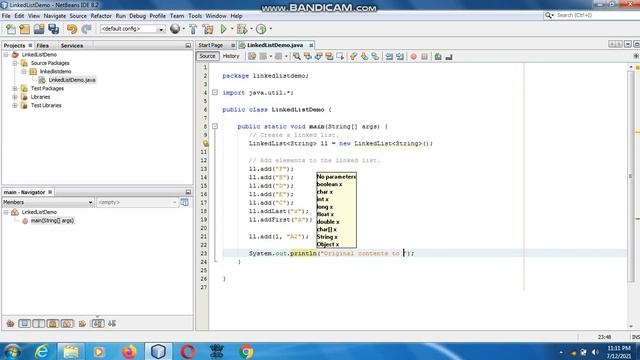Toggle Show Inner Classes filter in Navigator
Image resolution: width=640 pixels, height=360 pixels.
tap(67, 324)
